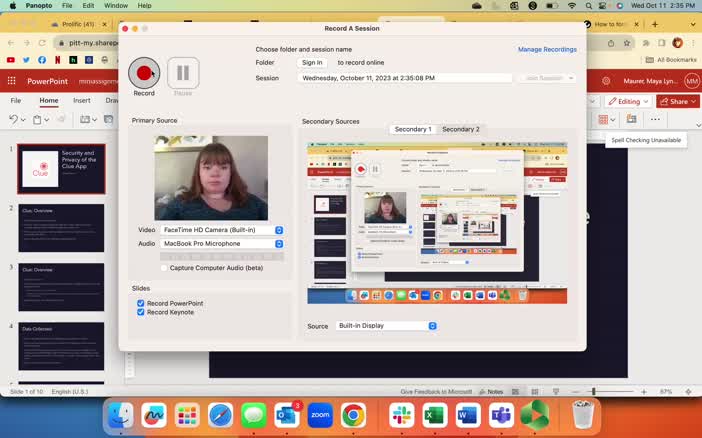
Task: Open Microsoft Teams in the dock
Action: click(501, 415)
